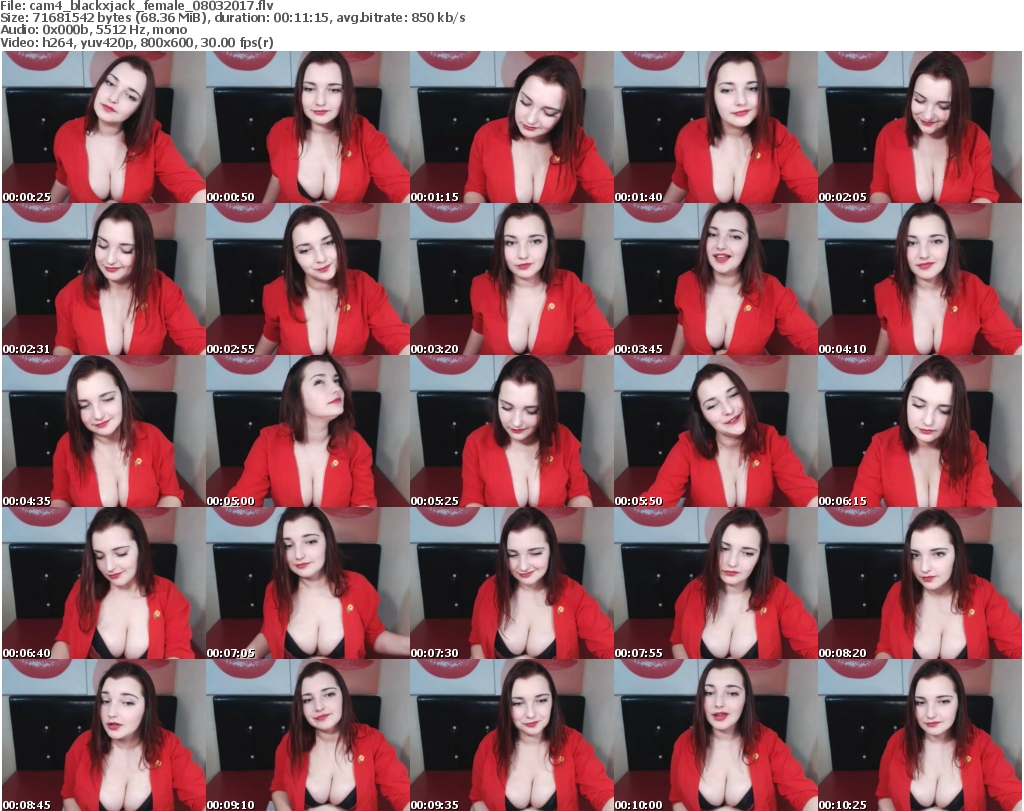Image resolution: width=1024 pixels, height=811 pixels.
Task: Open the frame at 00:04:10
Action: point(920,279)
